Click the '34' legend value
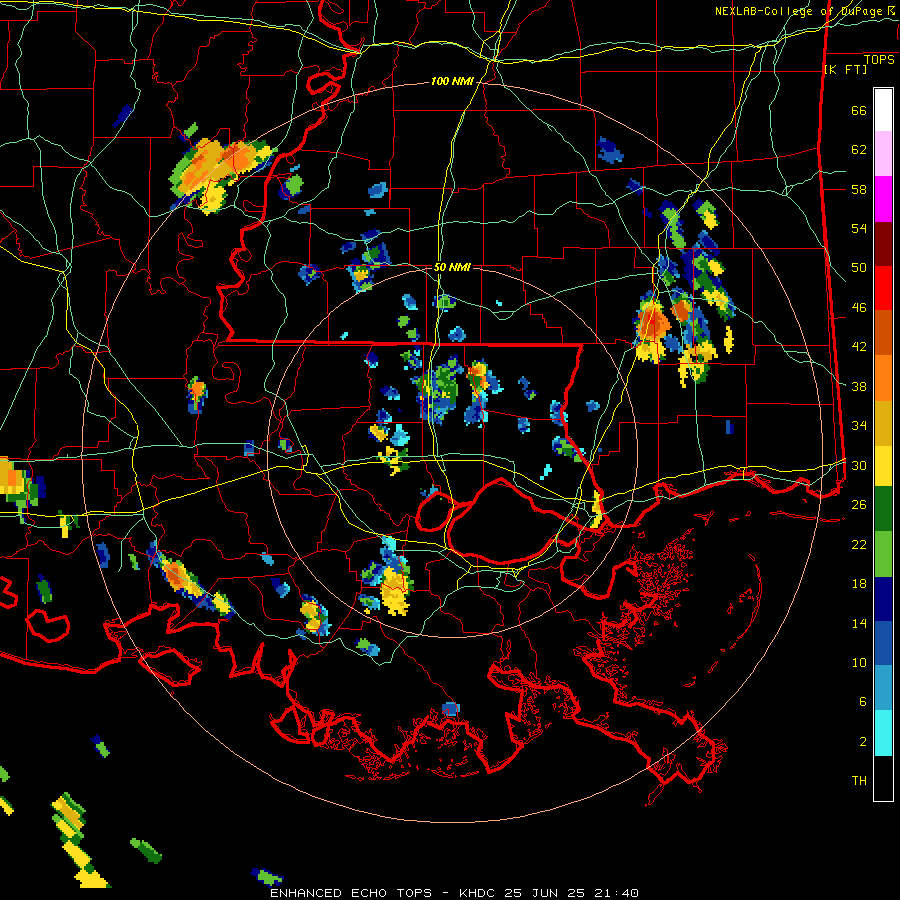 [859, 426]
